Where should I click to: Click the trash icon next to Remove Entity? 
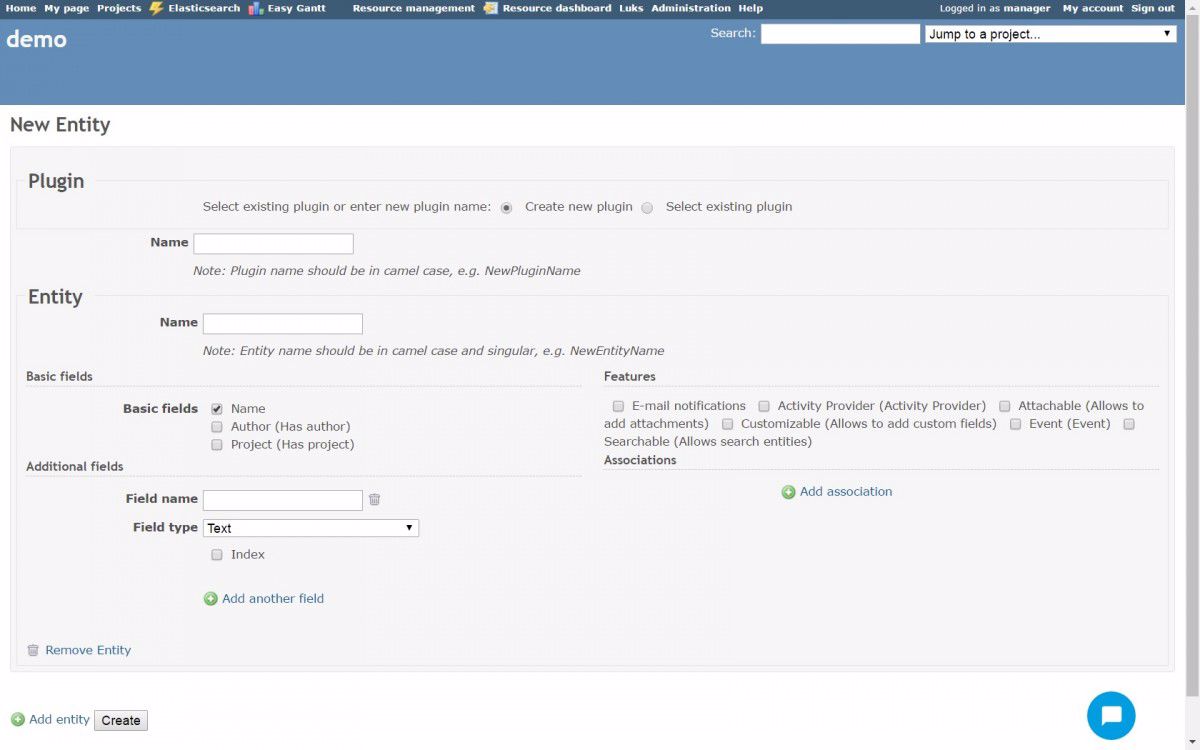tap(33, 650)
